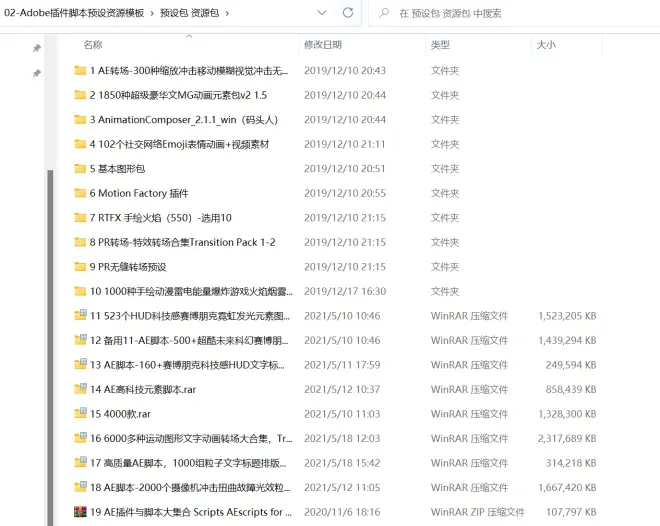Click the search magnifier icon
Image resolution: width=660 pixels, height=526 pixels.
tap(384, 13)
